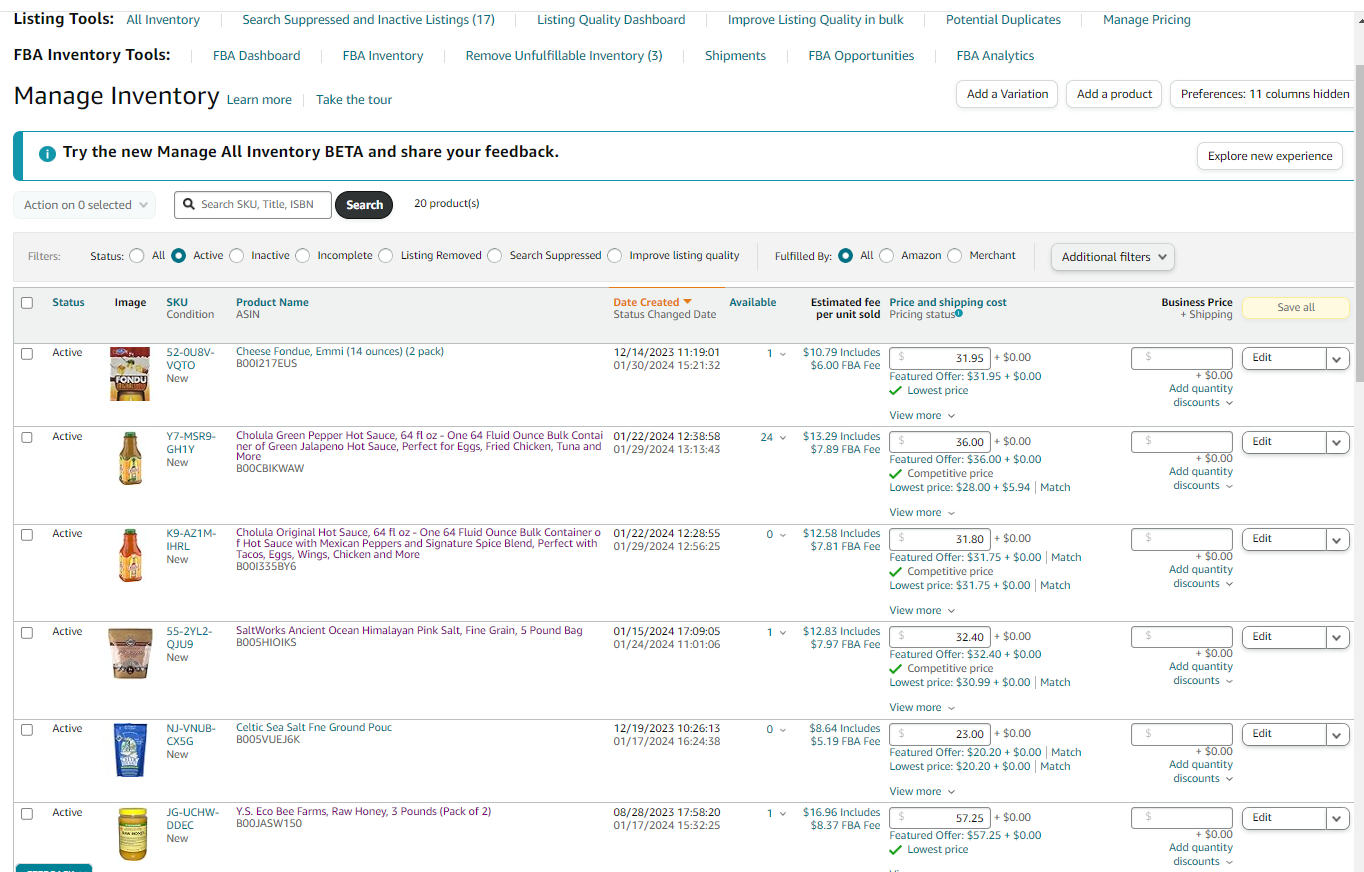The height and width of the screenshot is (872, 1364).
Task: Choose Amazon under Fulfilled By
Action: [x=886, y=256]
